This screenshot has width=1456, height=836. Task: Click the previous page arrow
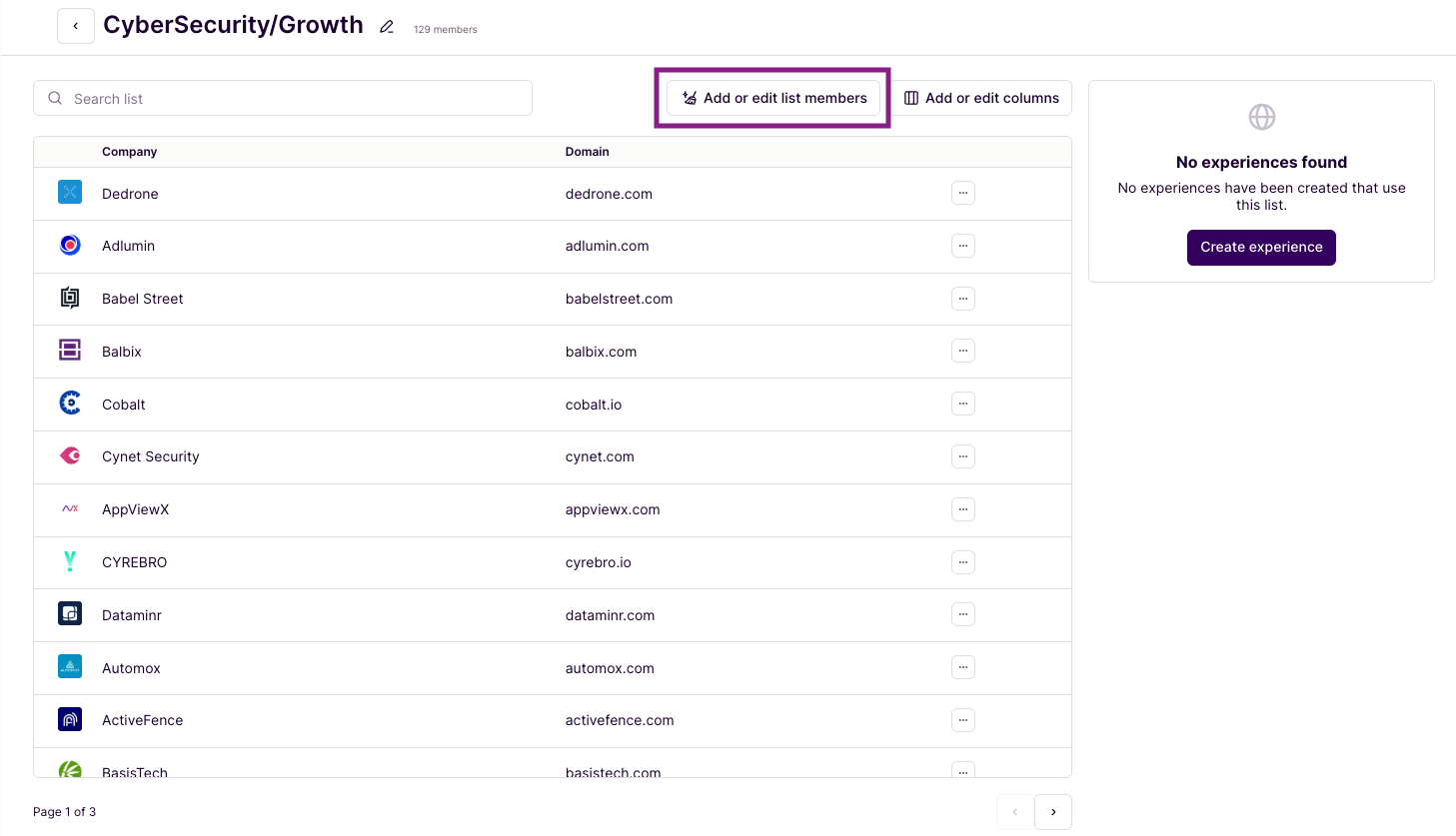tap(1015, 812)
